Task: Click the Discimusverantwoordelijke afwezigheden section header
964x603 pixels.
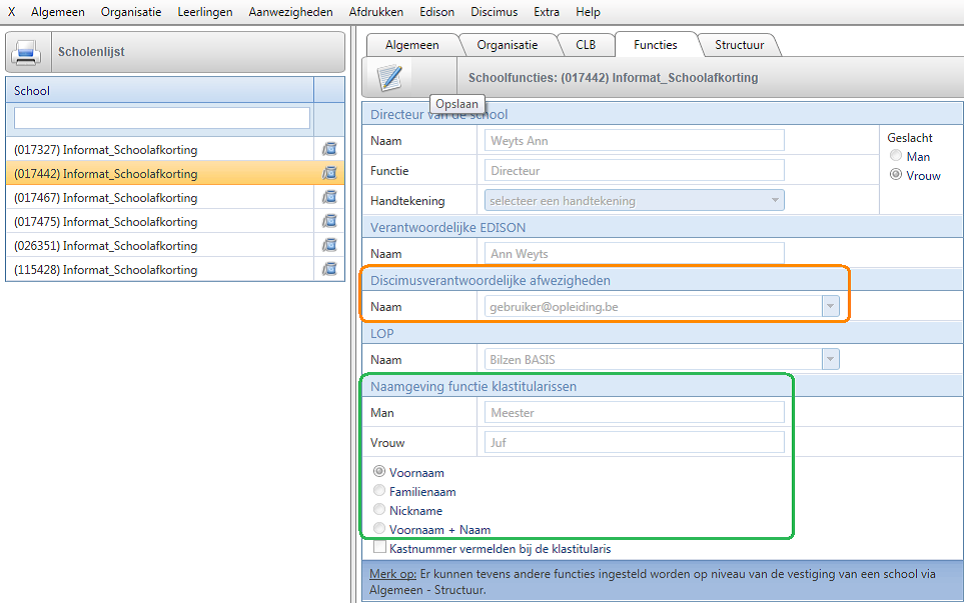Action: click(x=662, y=280)
